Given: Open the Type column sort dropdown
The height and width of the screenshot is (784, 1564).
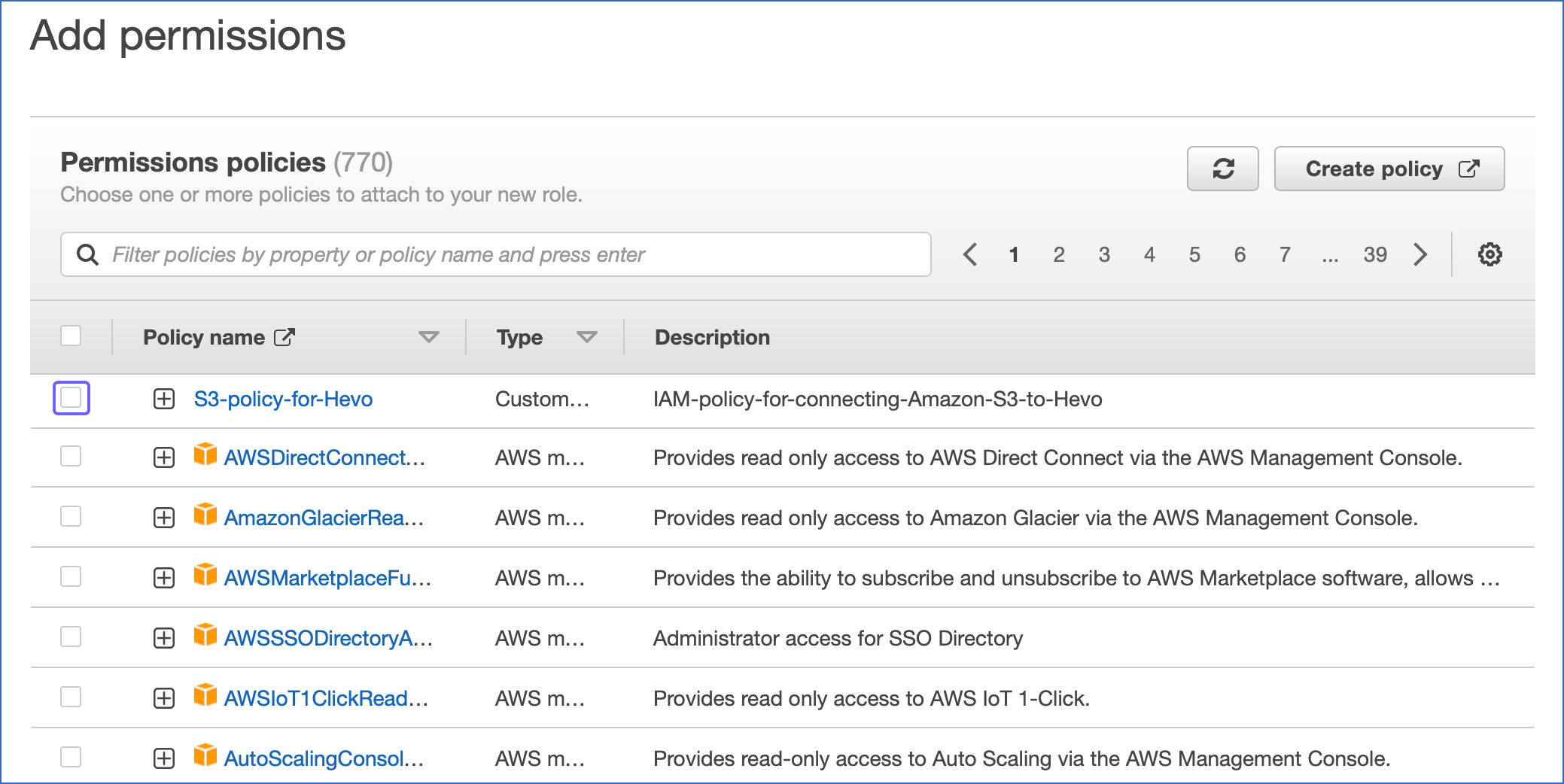Looking at the screenshot, I should point(589,337).
